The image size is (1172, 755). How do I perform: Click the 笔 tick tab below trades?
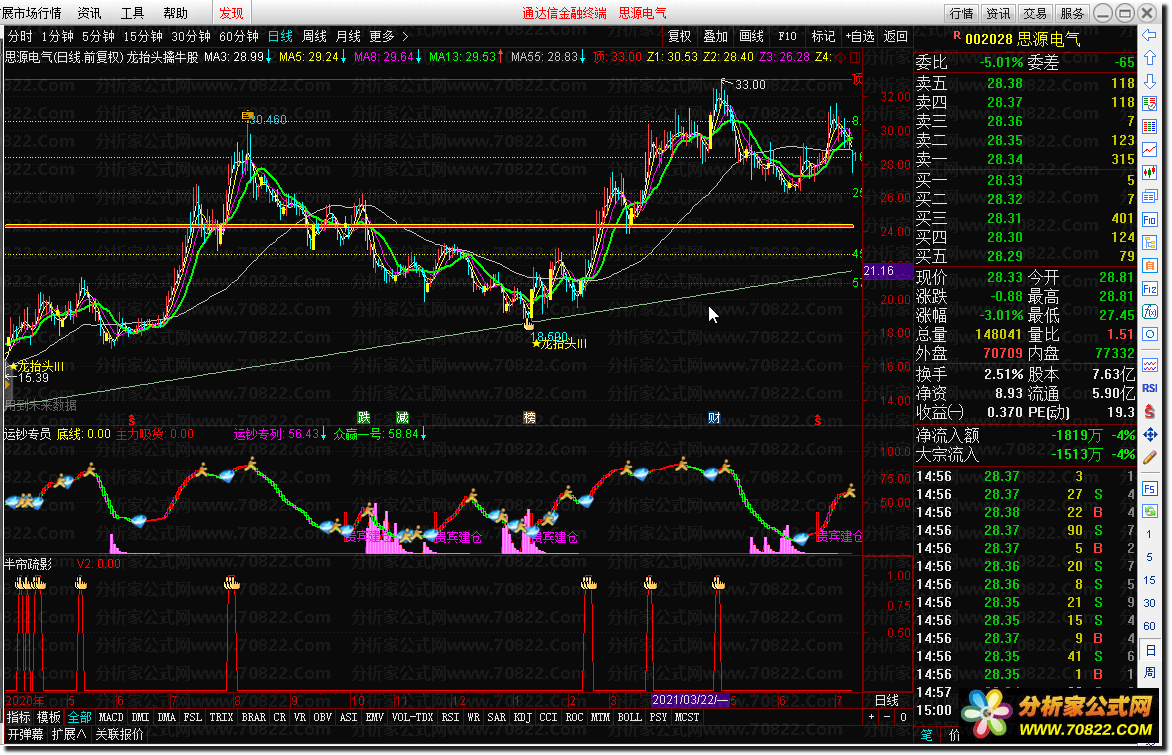(927, 735)
